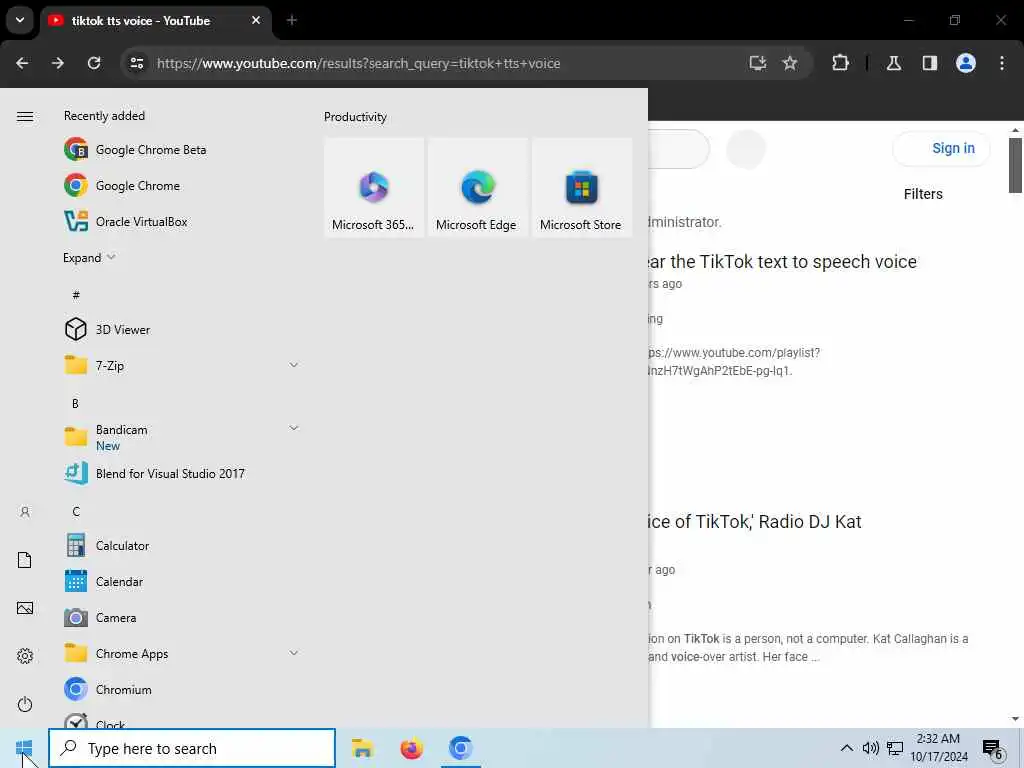Open the Microsoft Edge tile
Screen dimensions: 1024x768
[477, 187]
